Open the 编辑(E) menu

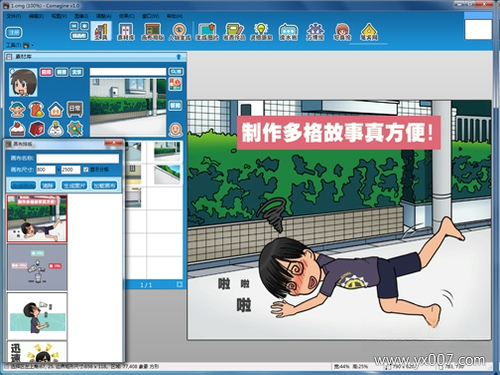(x=36, y=16)
